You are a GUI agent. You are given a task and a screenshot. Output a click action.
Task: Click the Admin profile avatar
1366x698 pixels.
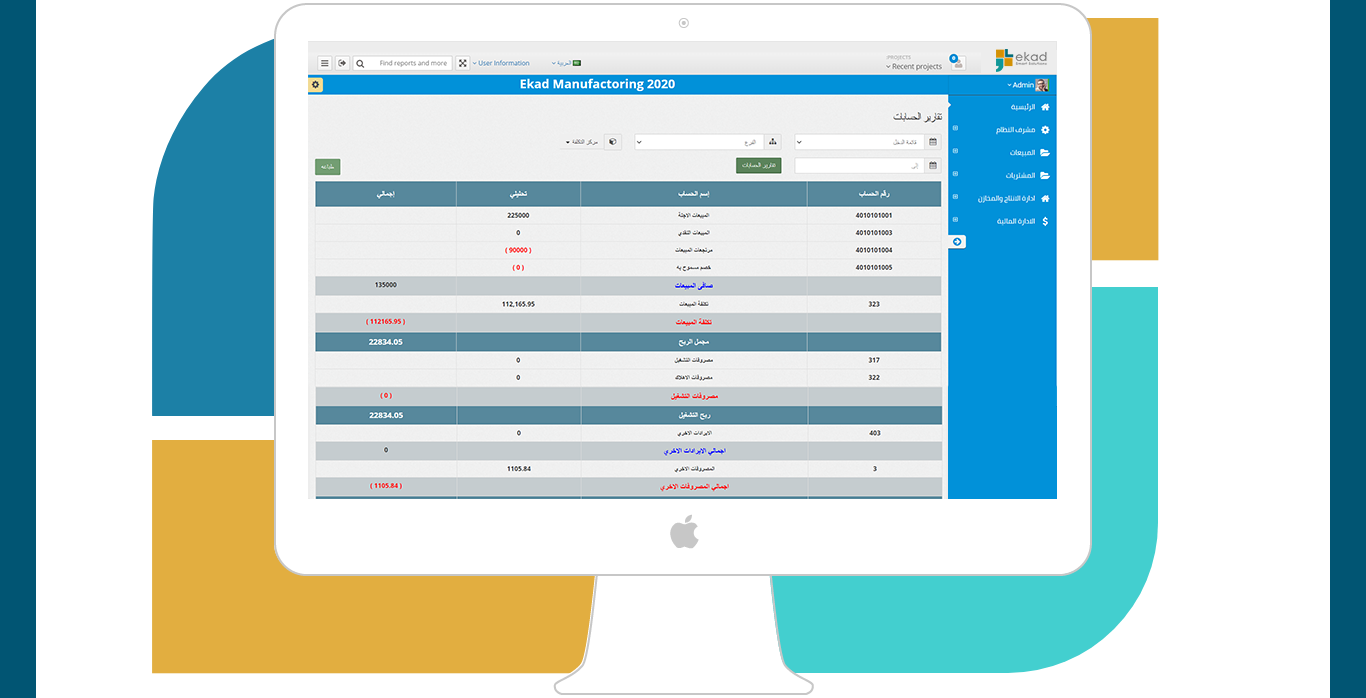(x=1042, y=85)
